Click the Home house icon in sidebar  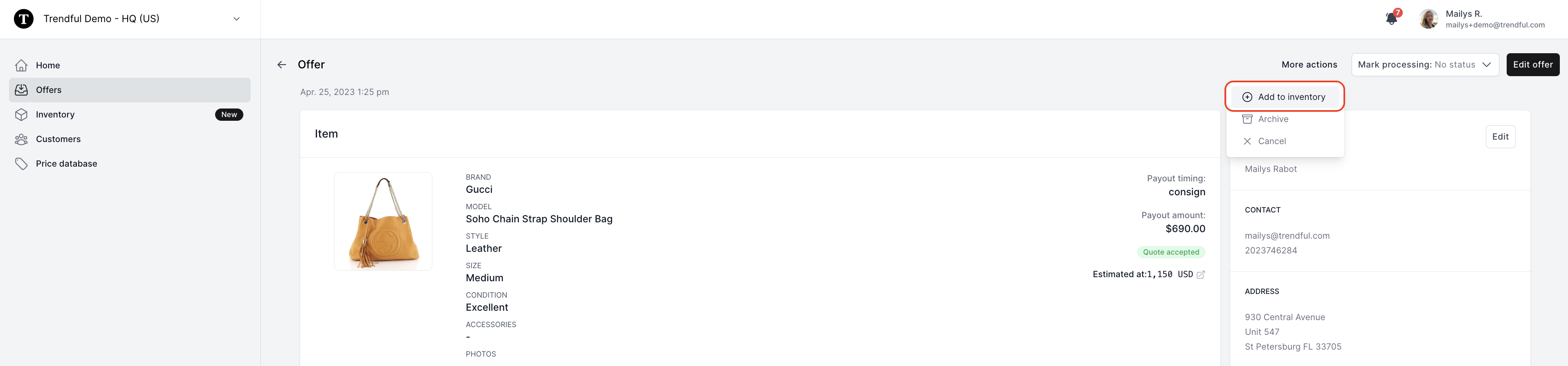21,65
